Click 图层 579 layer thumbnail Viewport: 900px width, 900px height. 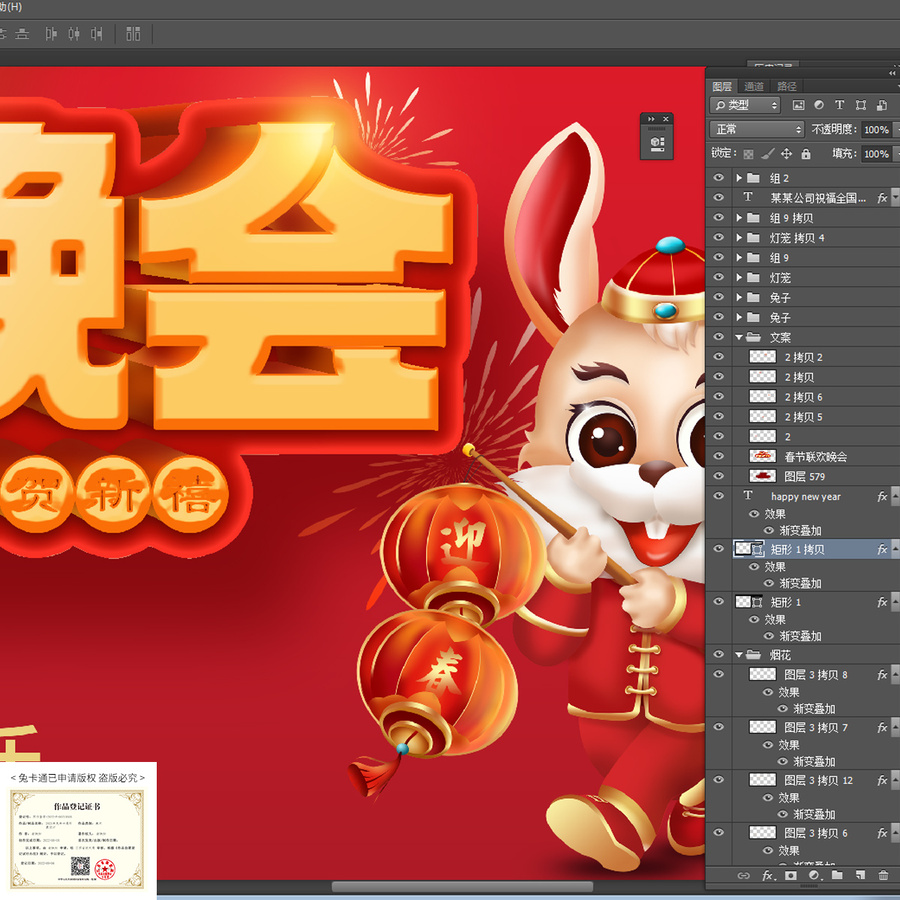763,476
